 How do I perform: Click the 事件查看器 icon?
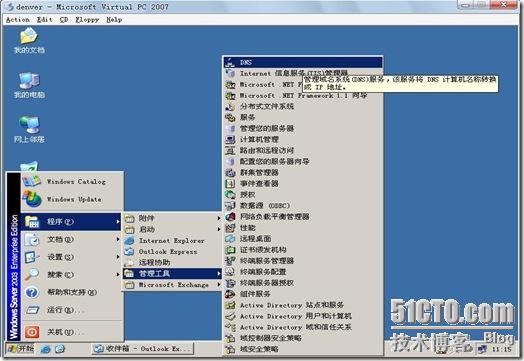point(230,184)
